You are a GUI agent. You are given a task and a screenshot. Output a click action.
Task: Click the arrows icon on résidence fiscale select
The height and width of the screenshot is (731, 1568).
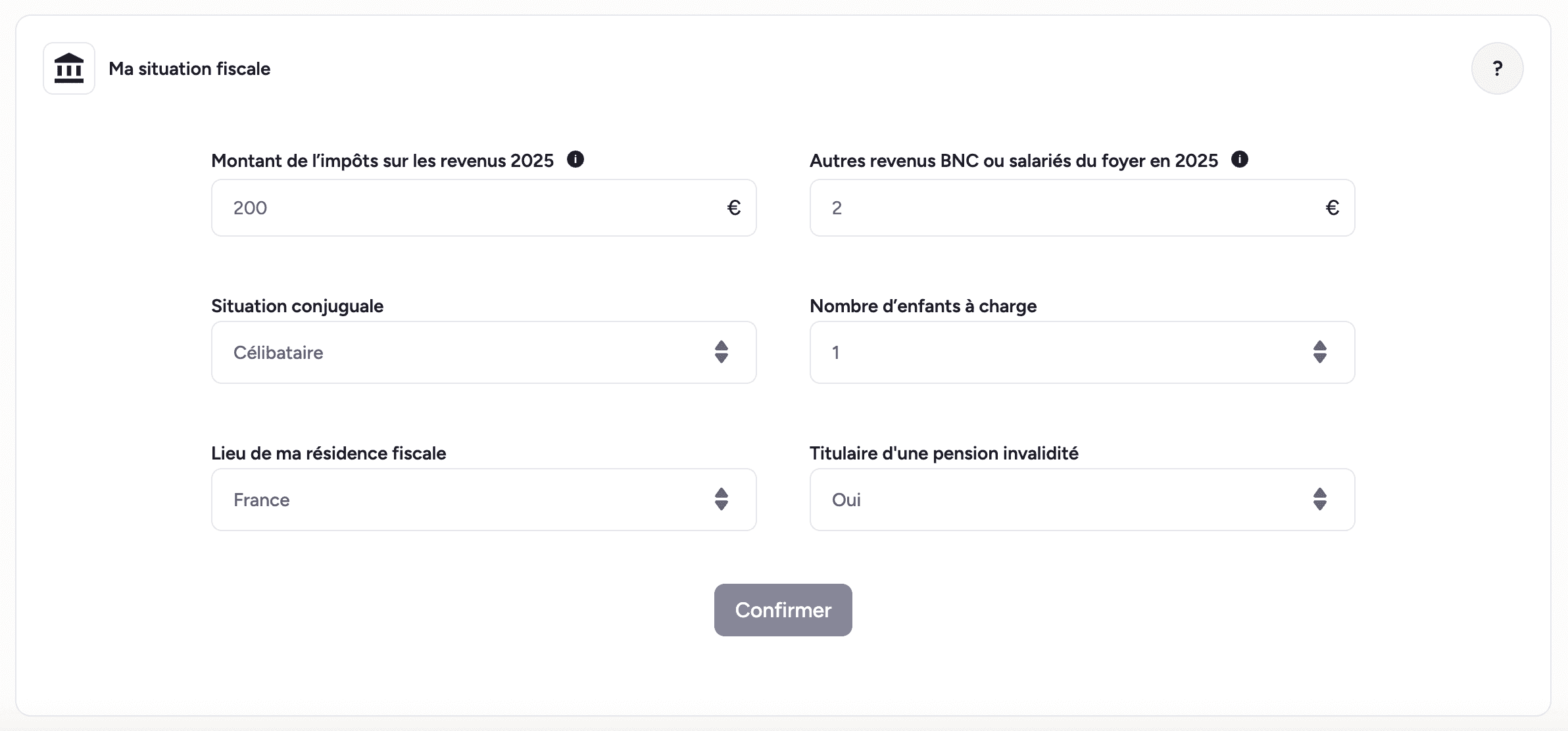coord(722,500)
